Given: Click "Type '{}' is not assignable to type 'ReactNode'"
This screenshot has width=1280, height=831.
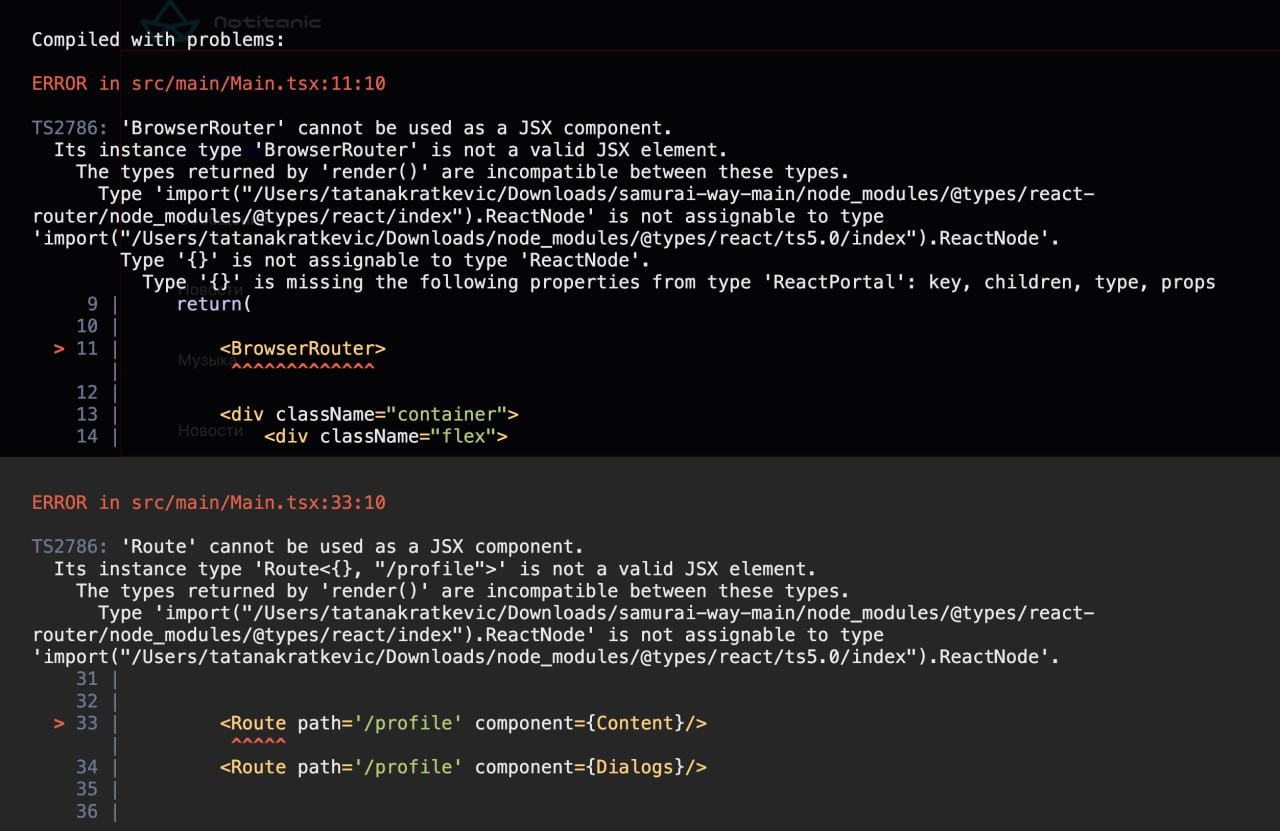Looking at the screenshot, I should pyautogui.click(x=386, y=260).
